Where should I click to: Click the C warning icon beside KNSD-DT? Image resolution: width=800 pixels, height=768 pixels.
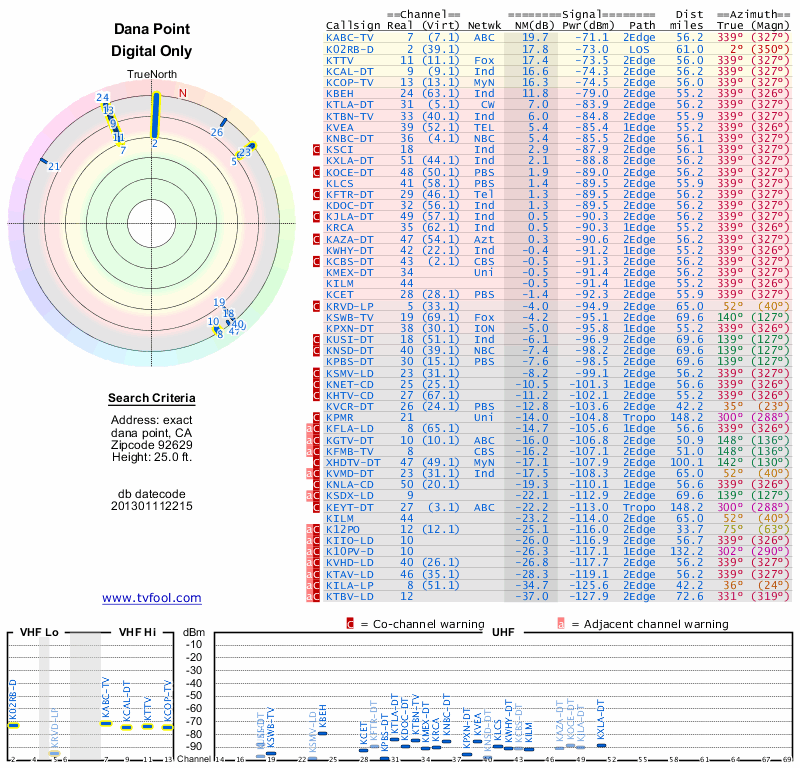tap(316, 351)
